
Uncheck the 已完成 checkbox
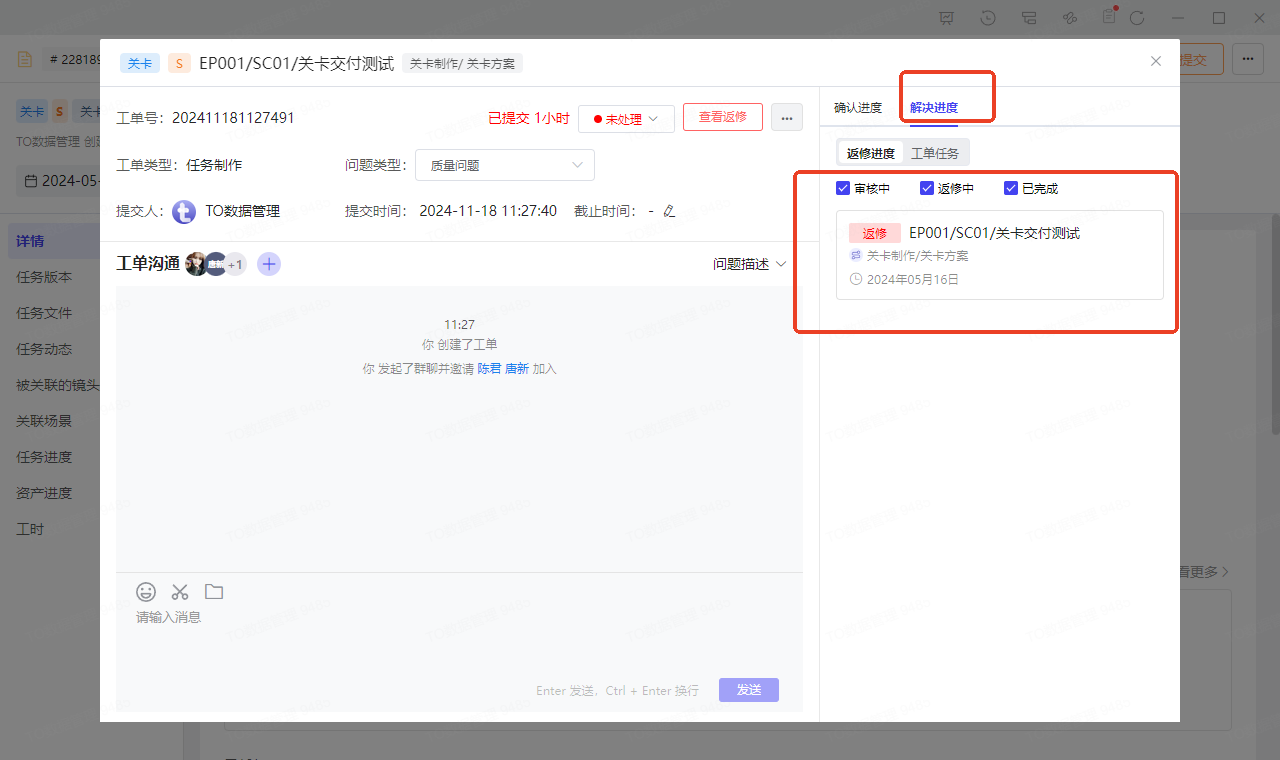coord(1011,188)
